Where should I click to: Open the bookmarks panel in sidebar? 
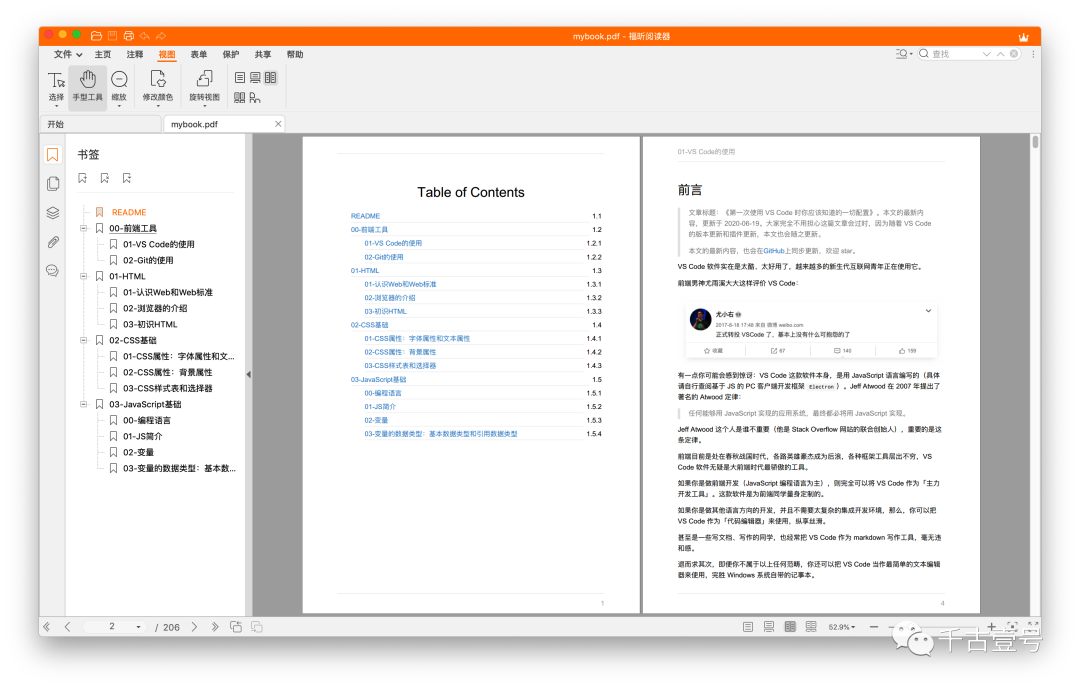(x=52, y=154)
